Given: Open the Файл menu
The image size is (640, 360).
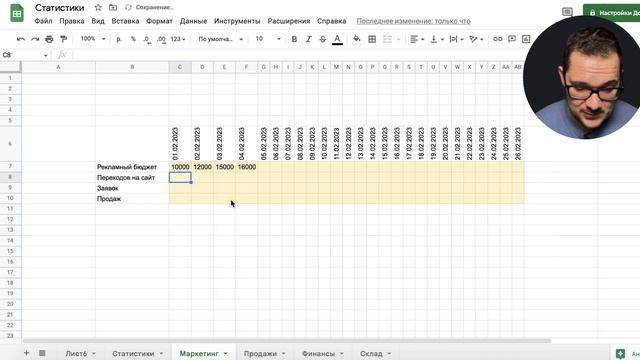Looking at the screenshot, I should pos(43,21).
